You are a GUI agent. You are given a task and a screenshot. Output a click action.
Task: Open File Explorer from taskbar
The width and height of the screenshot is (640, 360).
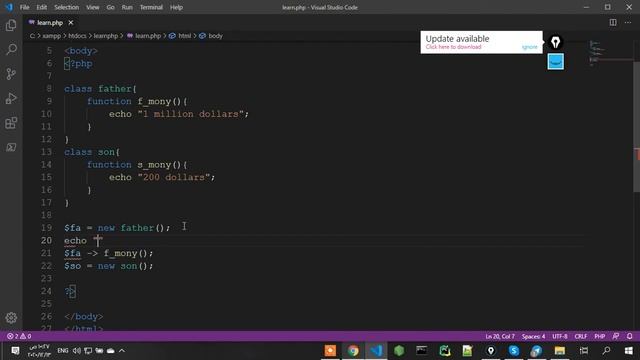(560, 351)
